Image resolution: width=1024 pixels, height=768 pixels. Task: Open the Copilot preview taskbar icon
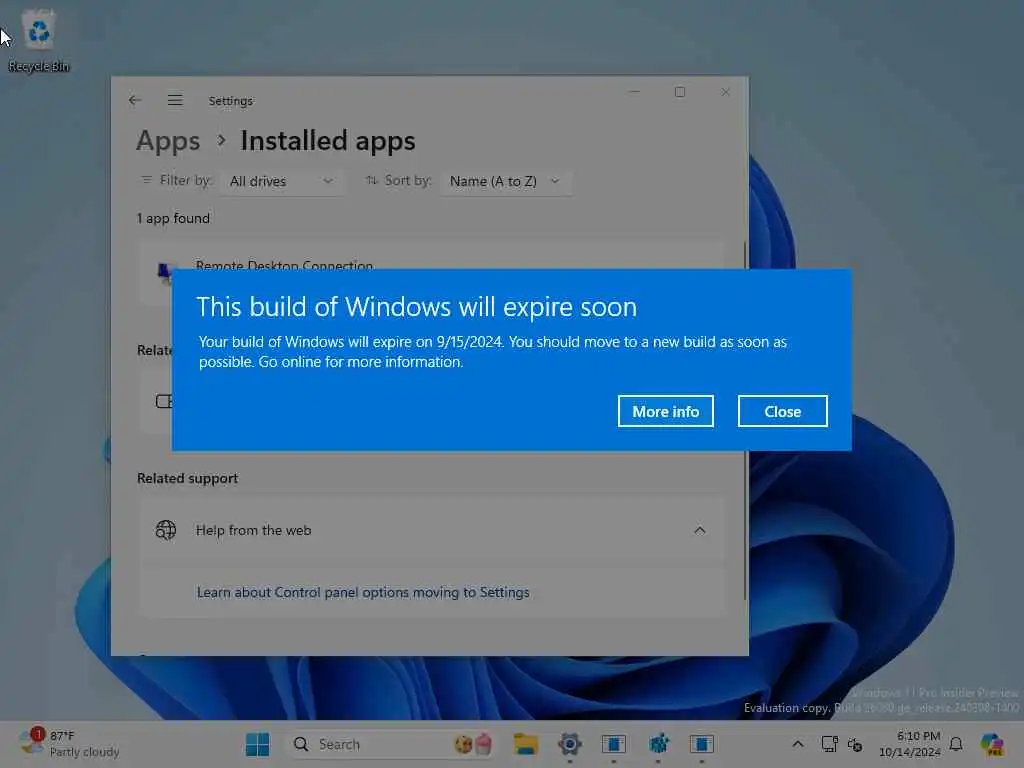coord(992,744)
